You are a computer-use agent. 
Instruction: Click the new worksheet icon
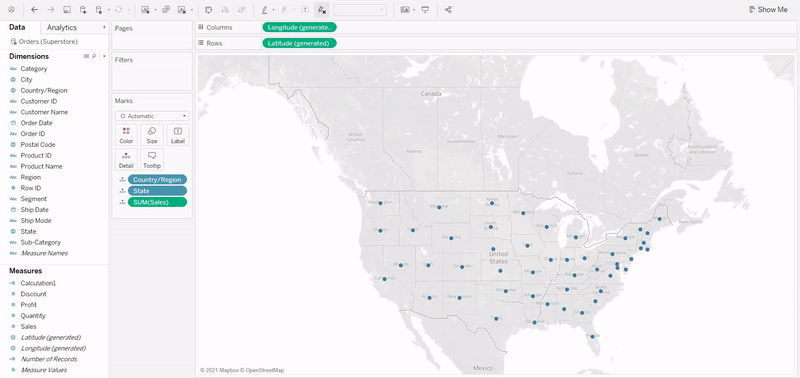[x=145, y=10]
